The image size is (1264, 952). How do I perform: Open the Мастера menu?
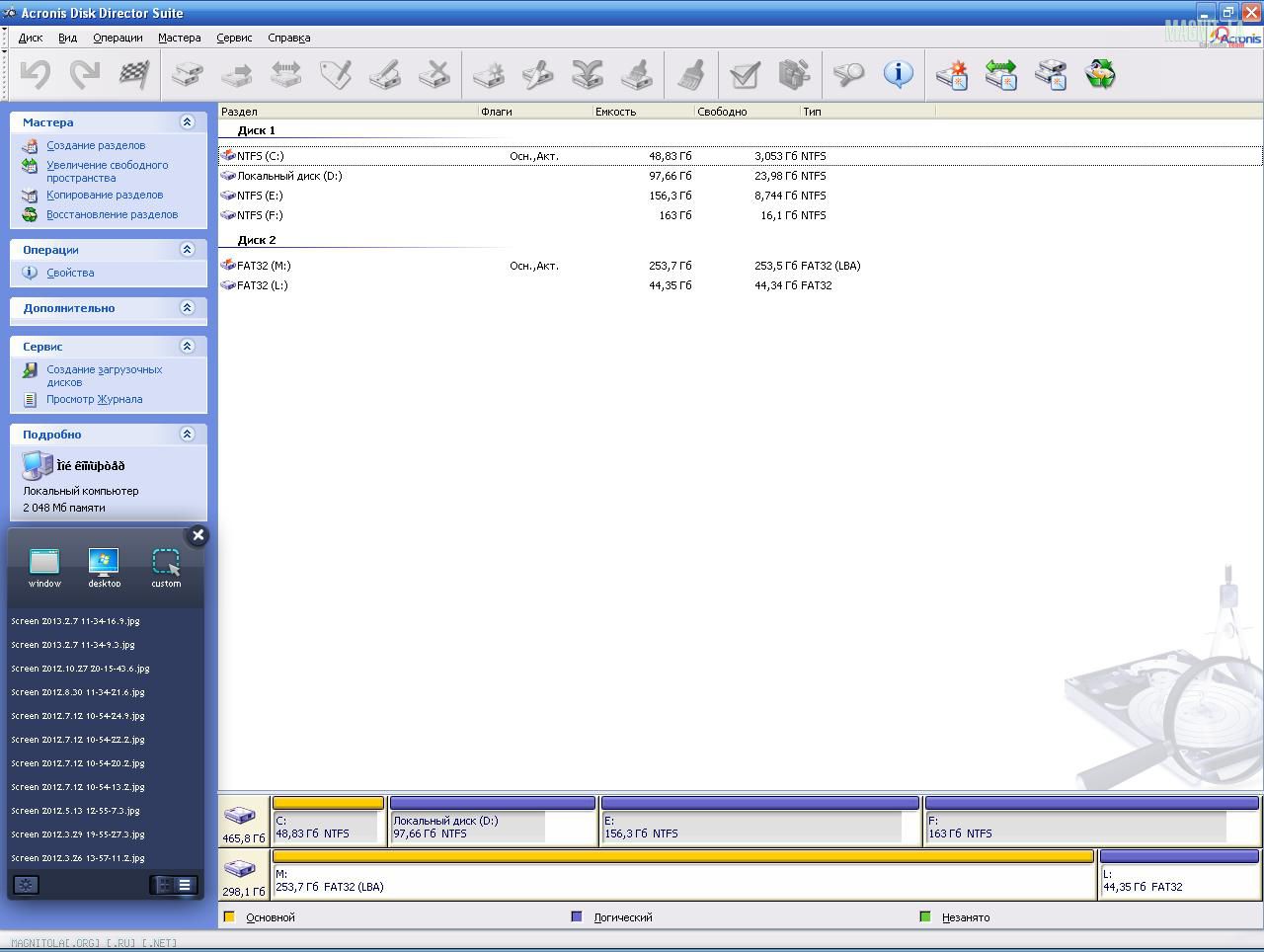179,38
